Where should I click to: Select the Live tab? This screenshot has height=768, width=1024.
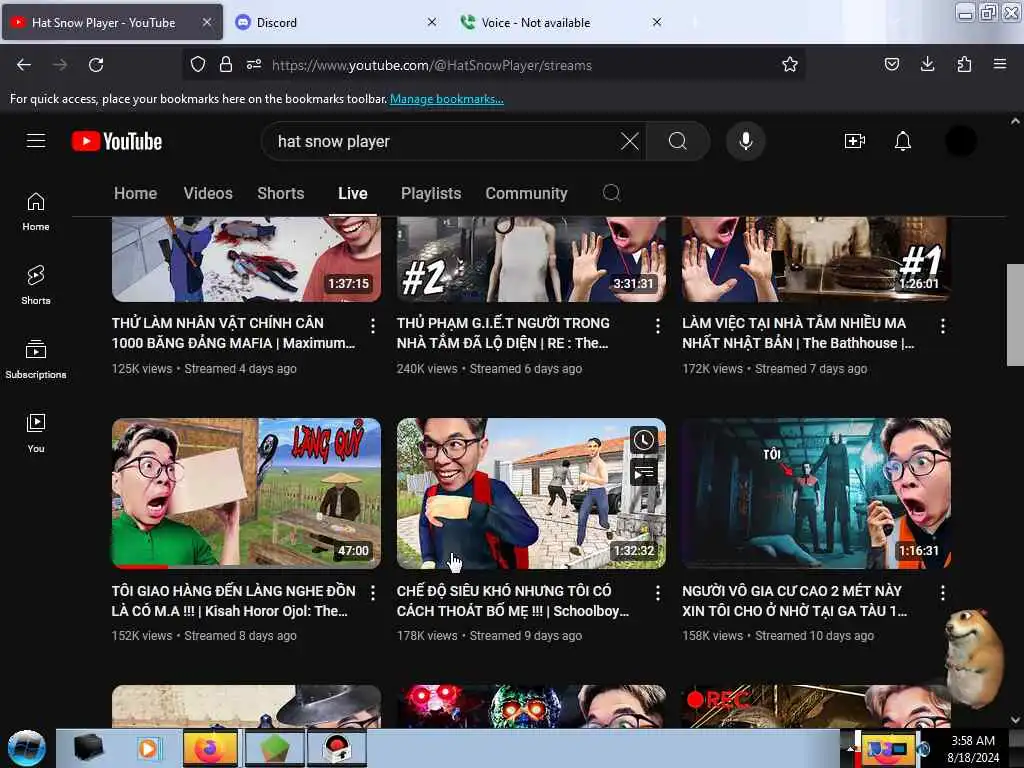click(x=353, y=193)
